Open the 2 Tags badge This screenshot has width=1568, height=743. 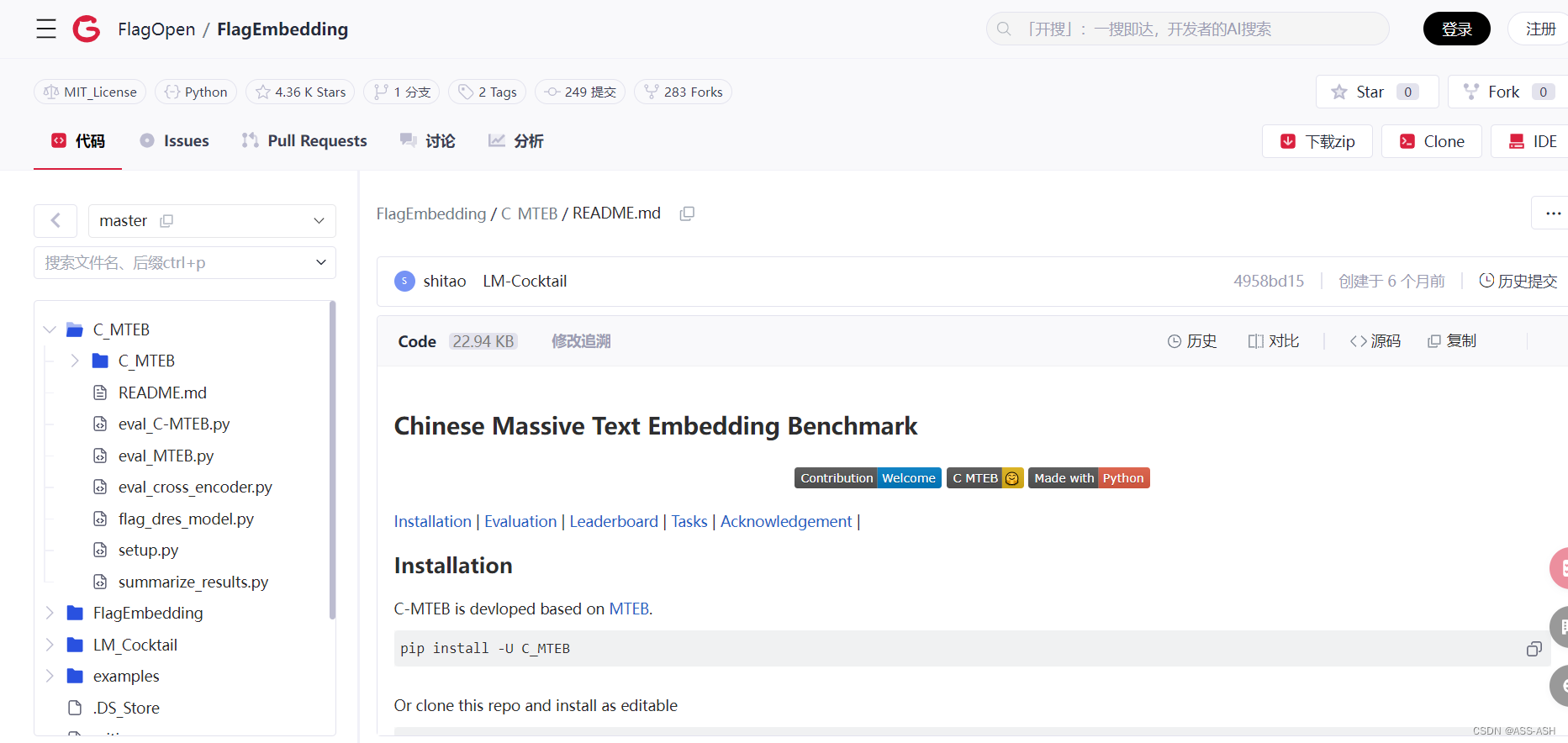(x=488, y=92)
